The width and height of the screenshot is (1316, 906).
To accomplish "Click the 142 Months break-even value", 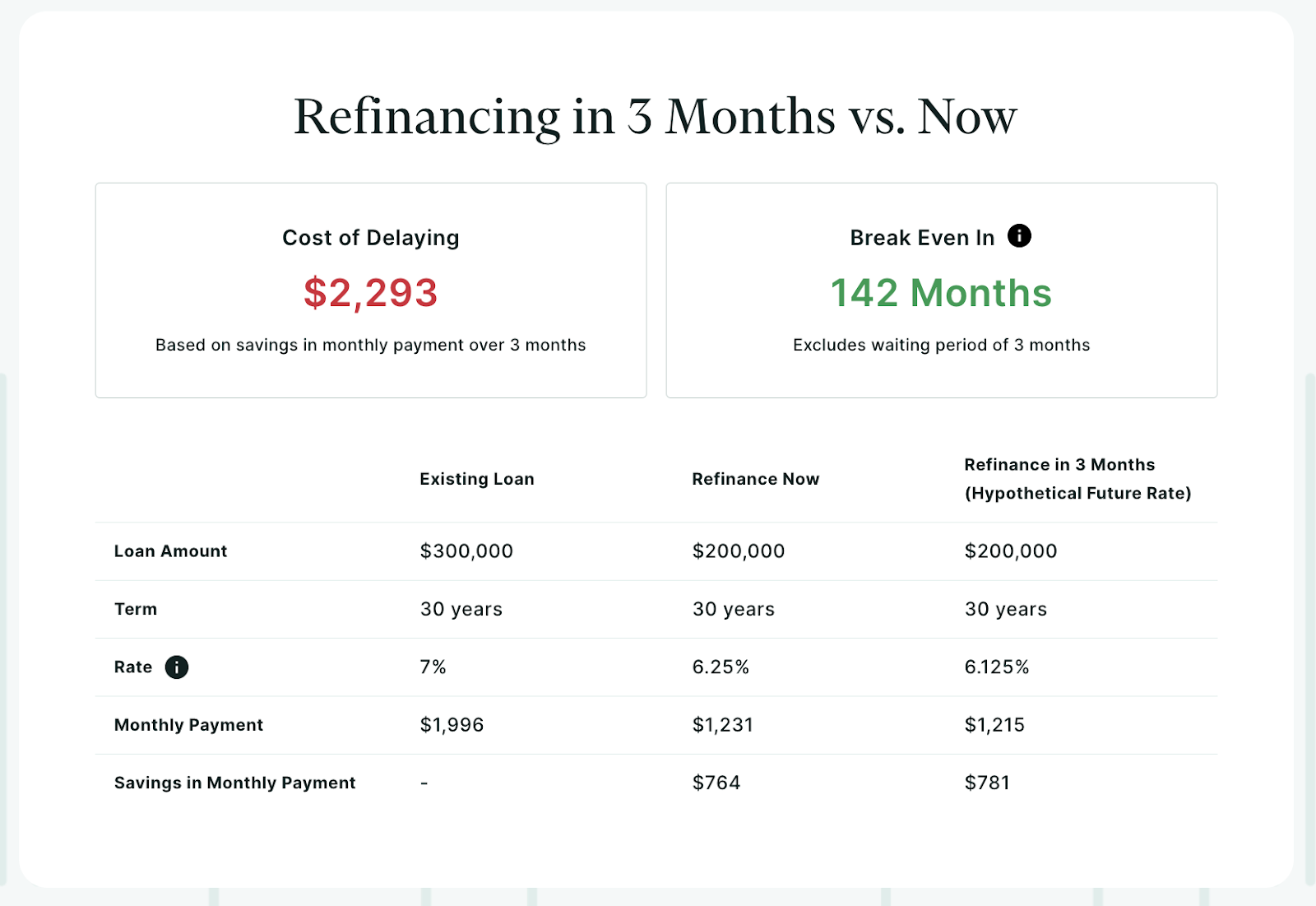I will click(x=941, y=293).
